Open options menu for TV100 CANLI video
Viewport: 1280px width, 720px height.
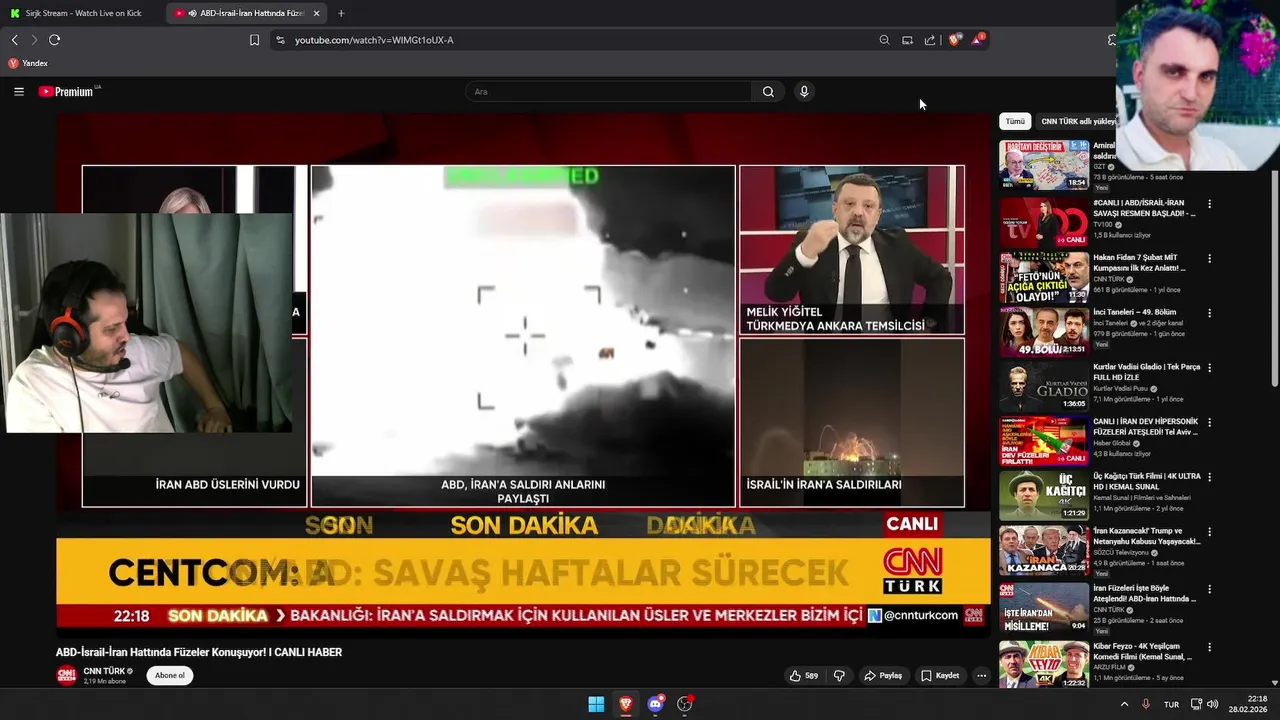coord(1209,204)
